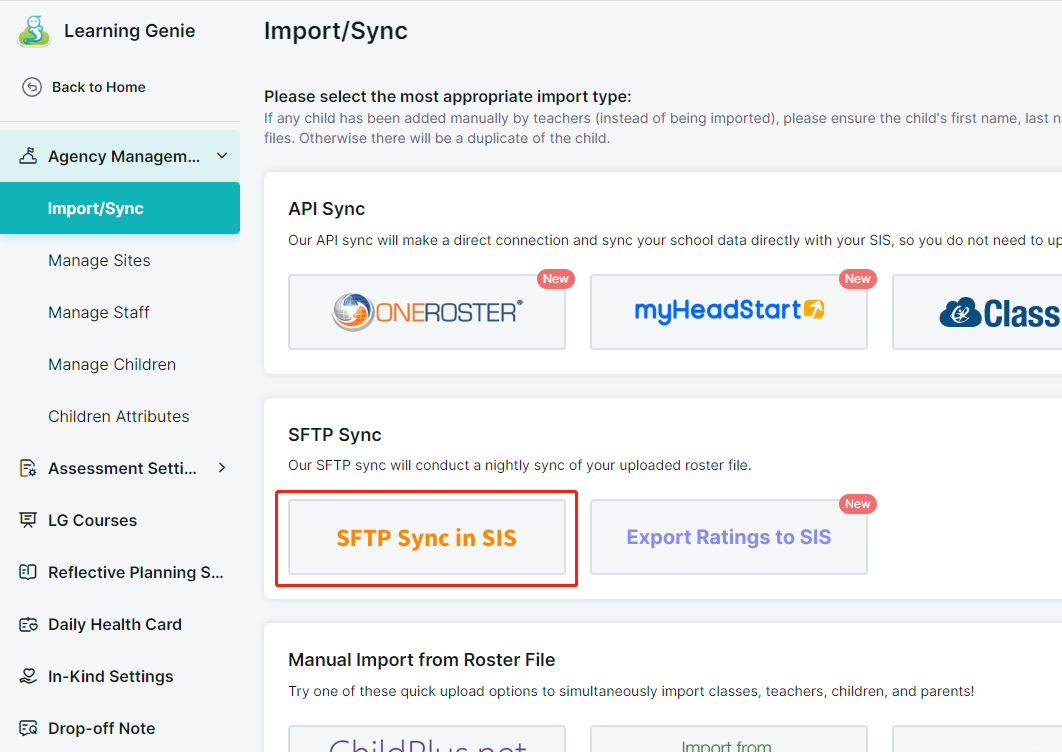Click the Reflective Planning book icon

(x=28, y=572)
